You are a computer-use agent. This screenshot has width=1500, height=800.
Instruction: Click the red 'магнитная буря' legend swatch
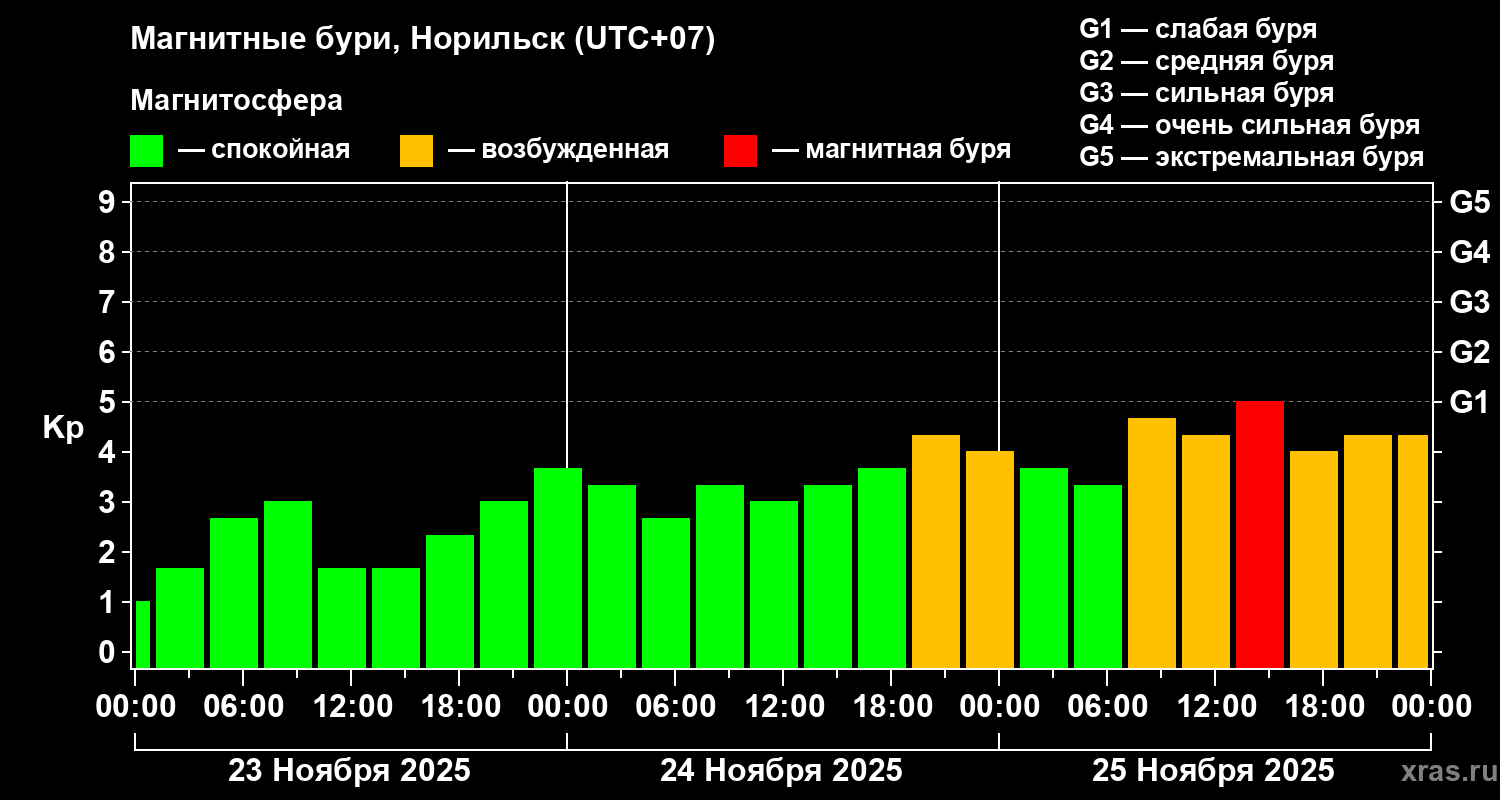point(740,151)
